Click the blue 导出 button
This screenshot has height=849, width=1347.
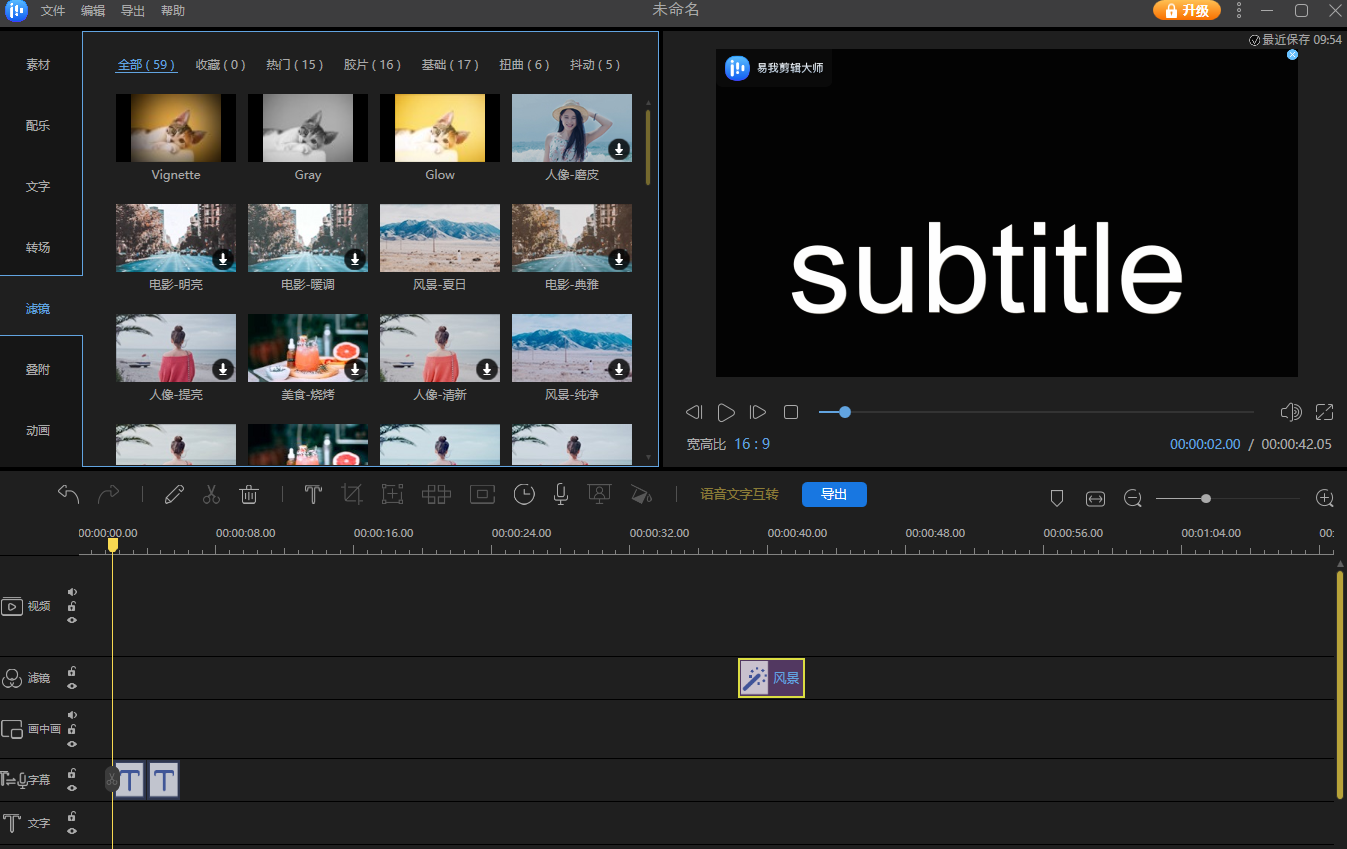(x=834, y=494)
